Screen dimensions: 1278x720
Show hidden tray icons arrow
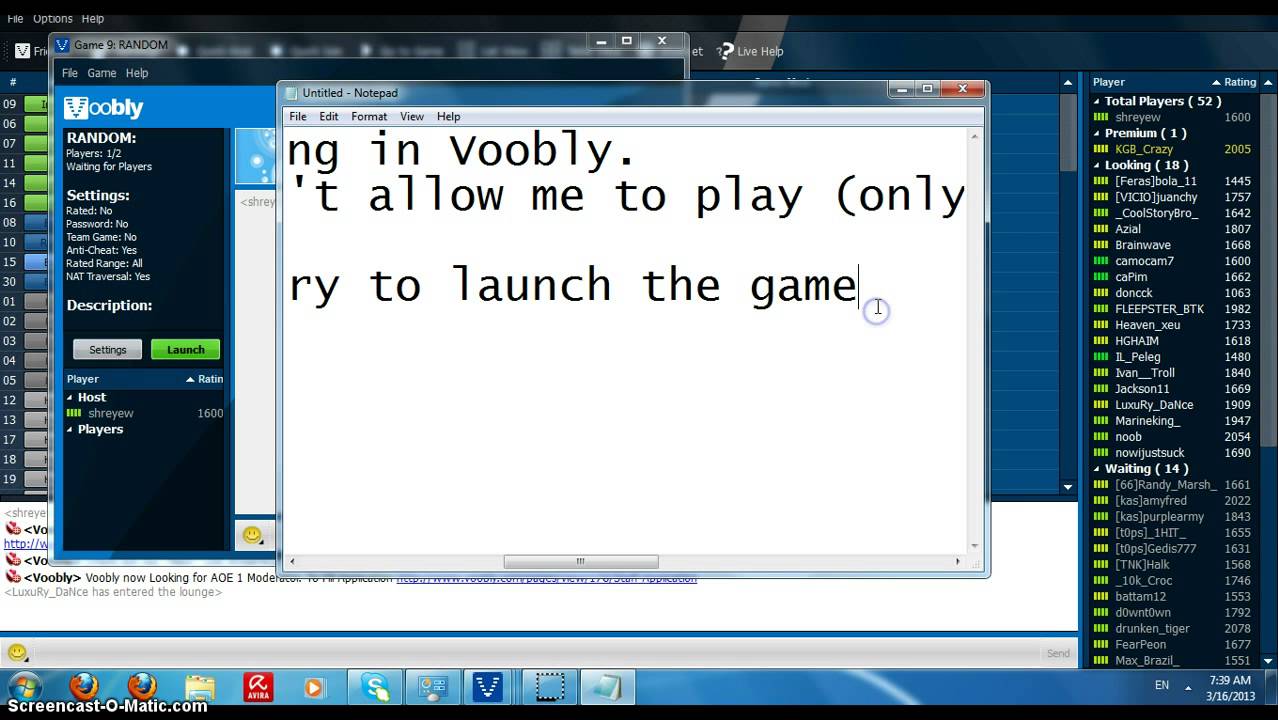[1188, 687]
